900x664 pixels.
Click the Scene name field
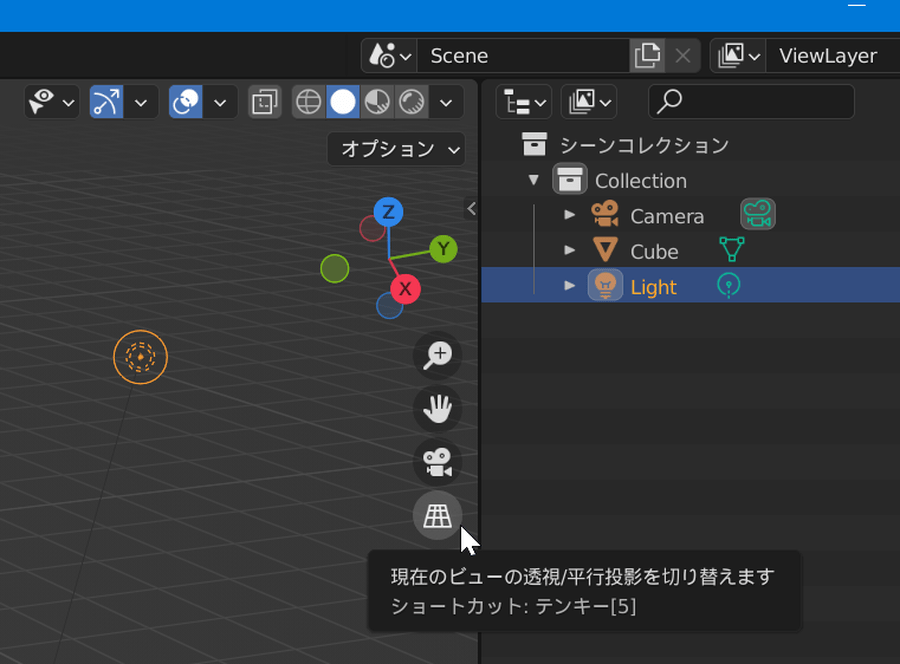coord(523,56)
